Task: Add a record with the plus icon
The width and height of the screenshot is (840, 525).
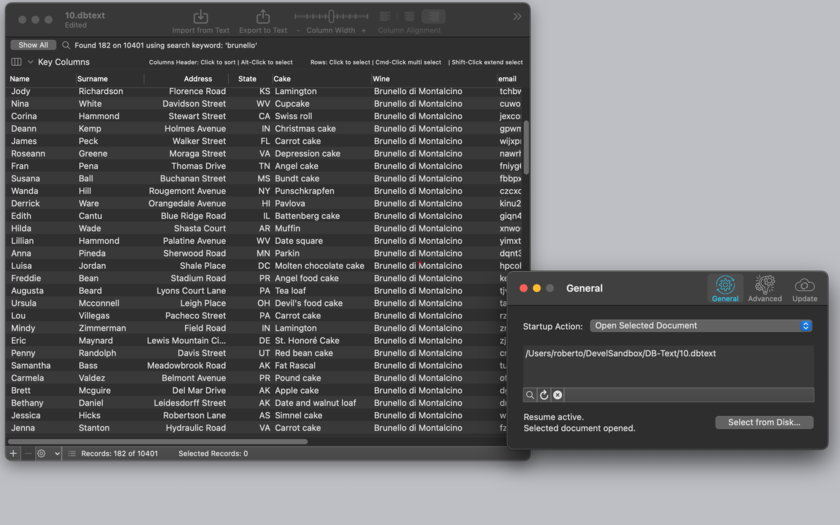Action: click(13, 453)
